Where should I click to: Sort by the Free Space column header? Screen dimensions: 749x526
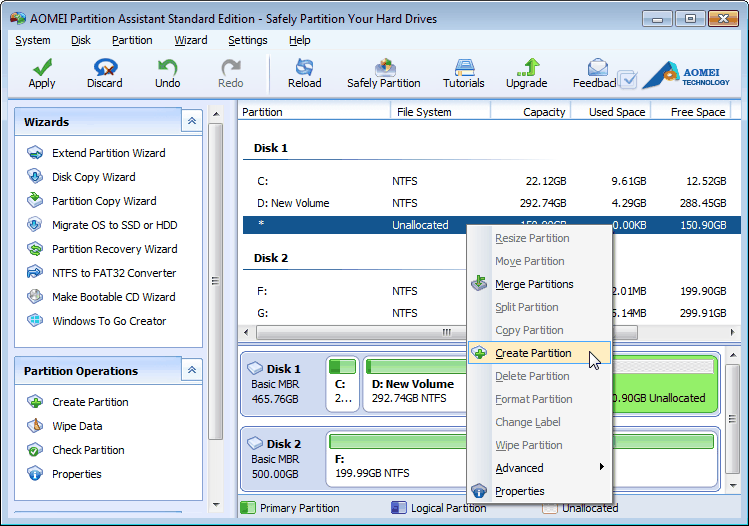(x=690, y=112)
